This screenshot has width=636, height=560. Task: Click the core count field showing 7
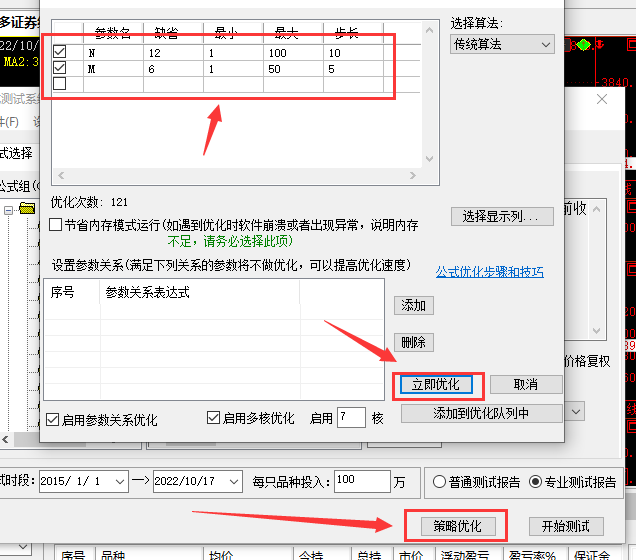(x=351, y=417)
